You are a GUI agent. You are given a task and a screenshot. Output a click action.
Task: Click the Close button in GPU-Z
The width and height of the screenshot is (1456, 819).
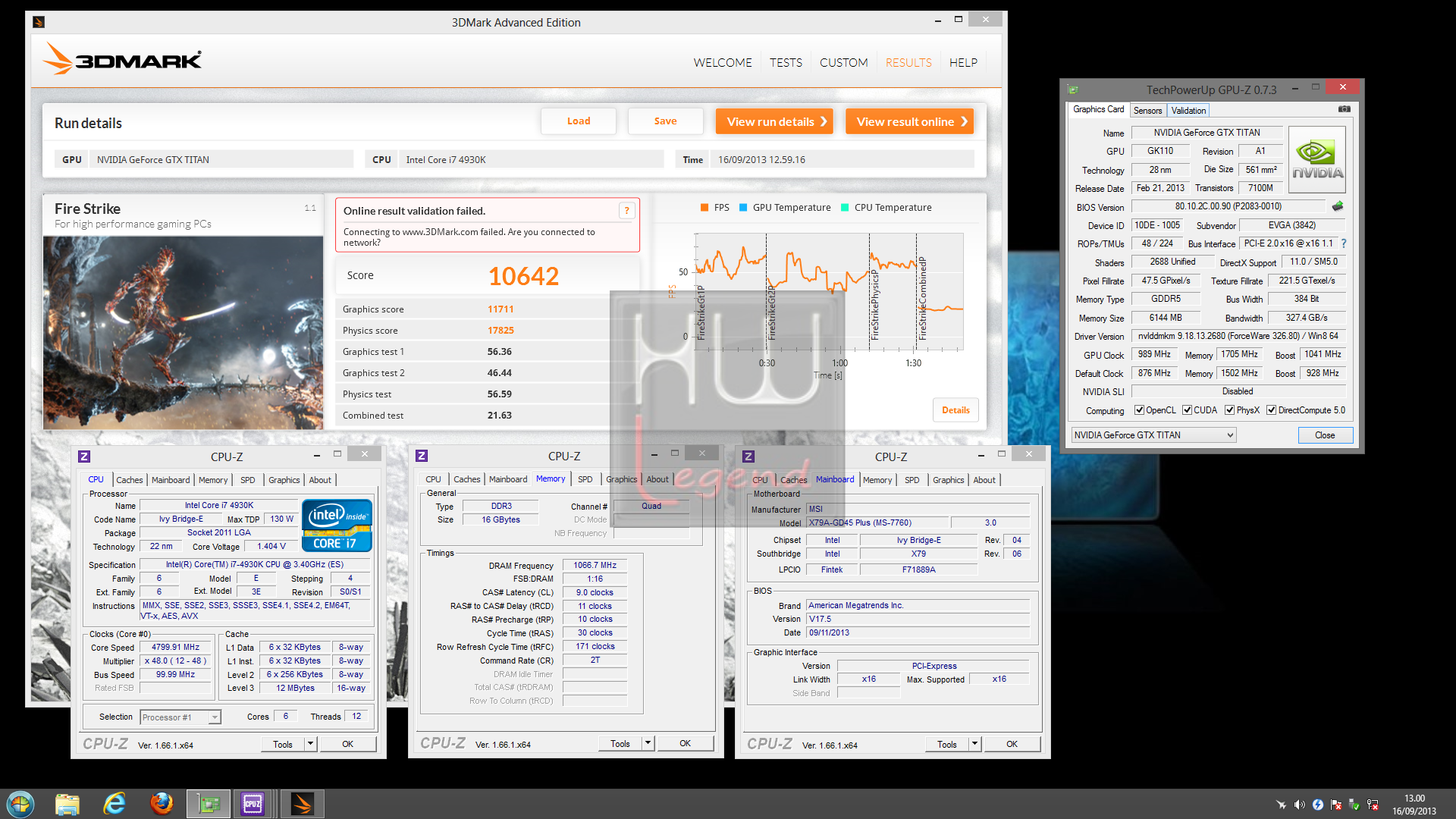(1325, 435)
